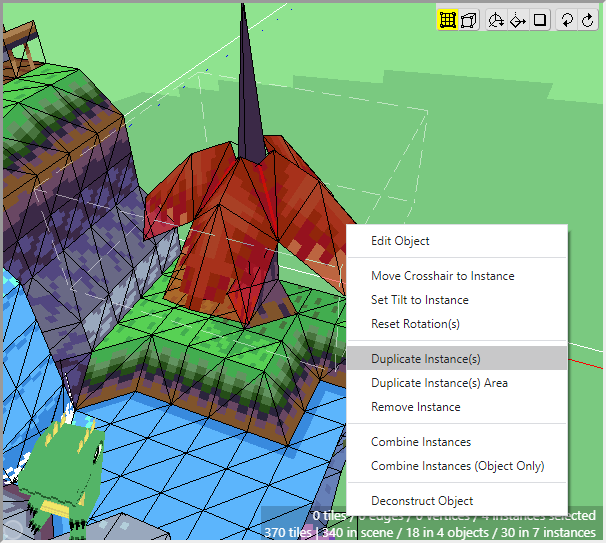Choose Set Tilt to Instance
The width and height of the screenshot is (606, 543).
[x=419, y=300]
